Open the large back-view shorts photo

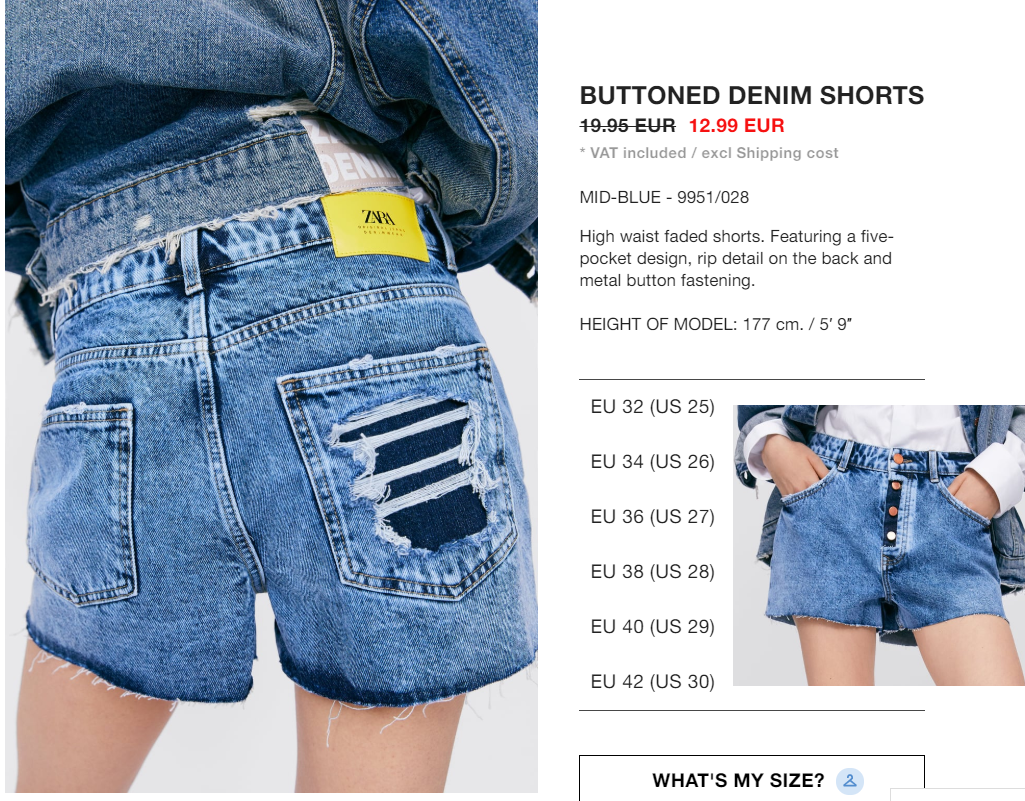[x=271, y=396]
